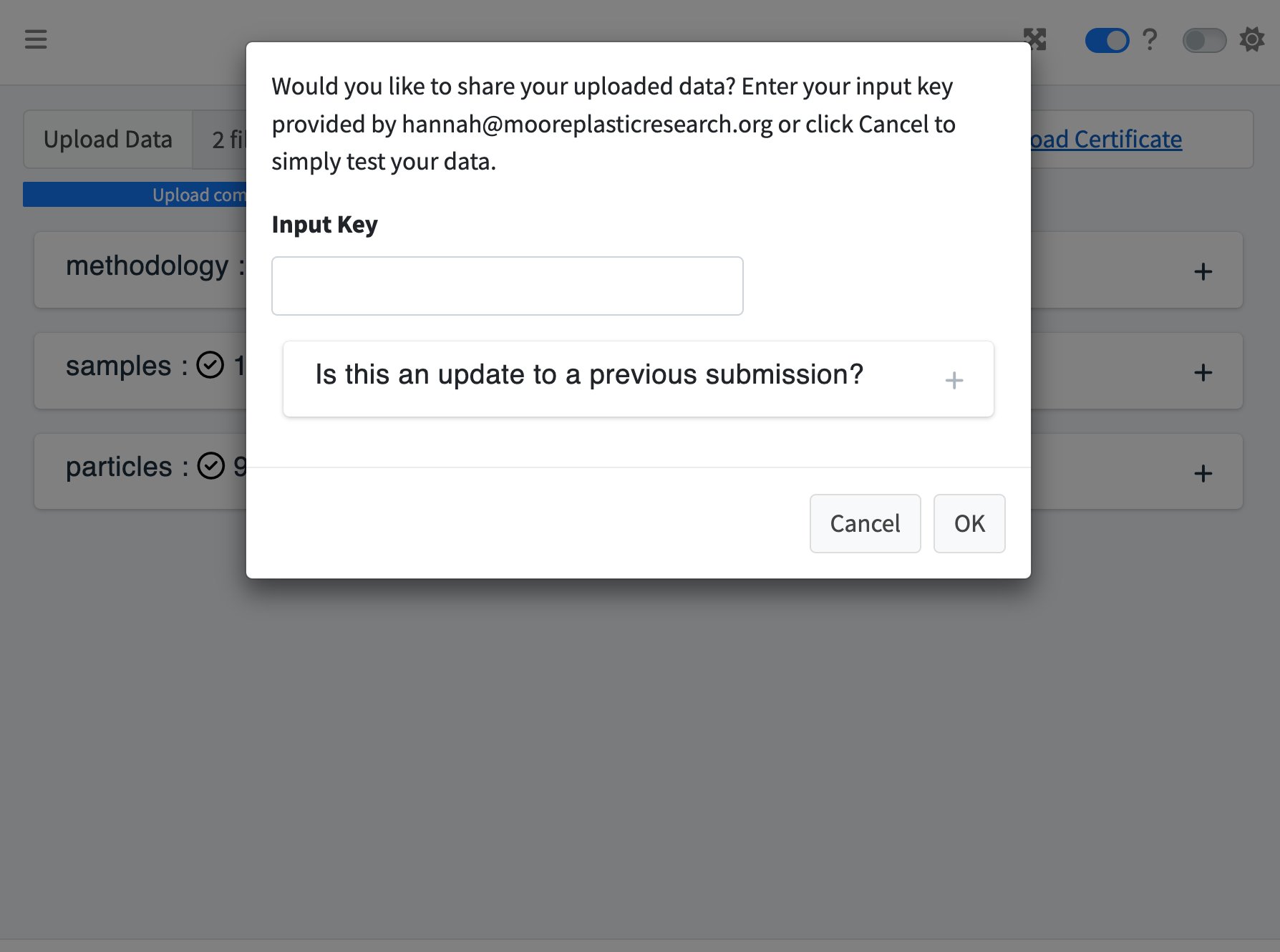The height and width of the screenshot is (952, 1280).
Task: Confirm the dialog with OK
Action: coord(969,523)
